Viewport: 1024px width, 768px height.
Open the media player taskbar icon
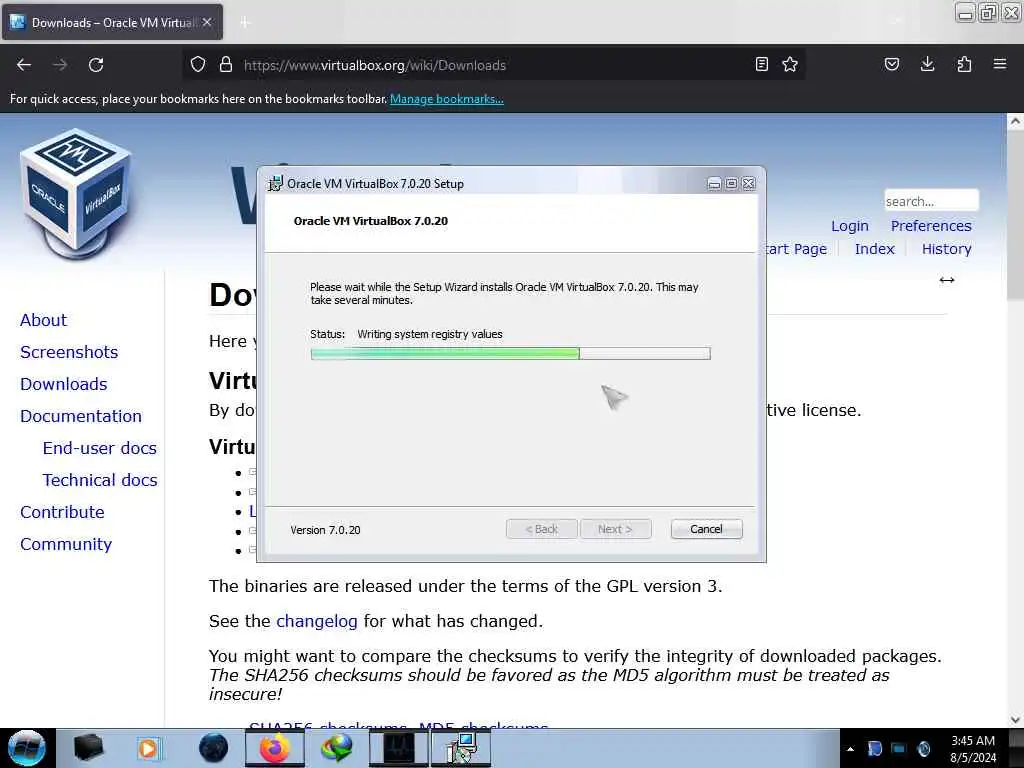tap(148, 748)
